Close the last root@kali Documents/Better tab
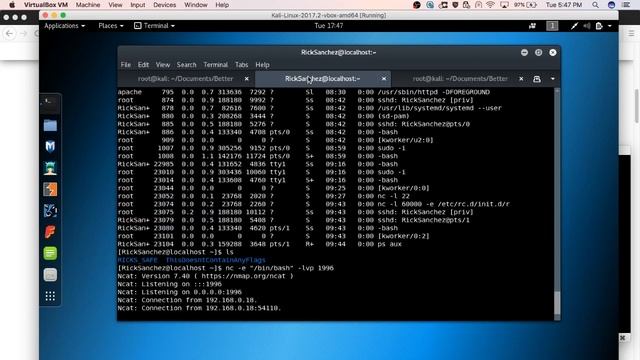Image resolution: width=640 pixels, height=360 pixels. pyautogui.click(x=521, y=79)
